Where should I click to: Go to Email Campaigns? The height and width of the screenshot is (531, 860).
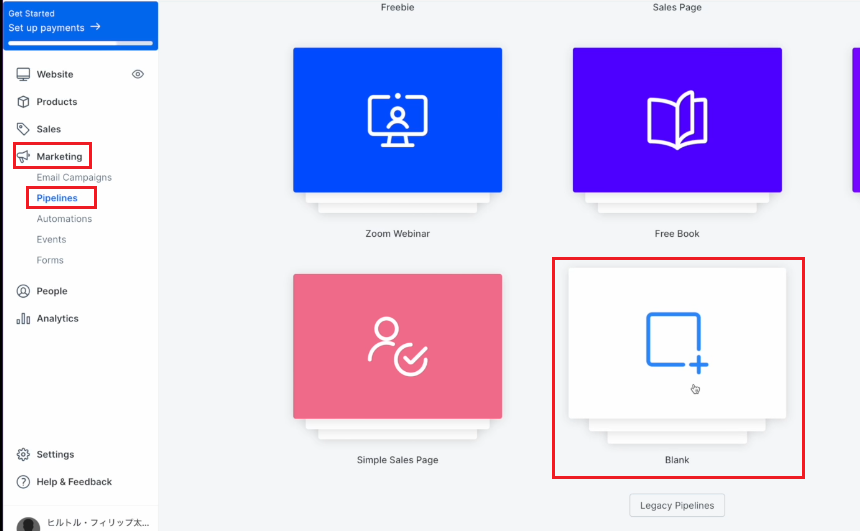click(x=74, y=177)
